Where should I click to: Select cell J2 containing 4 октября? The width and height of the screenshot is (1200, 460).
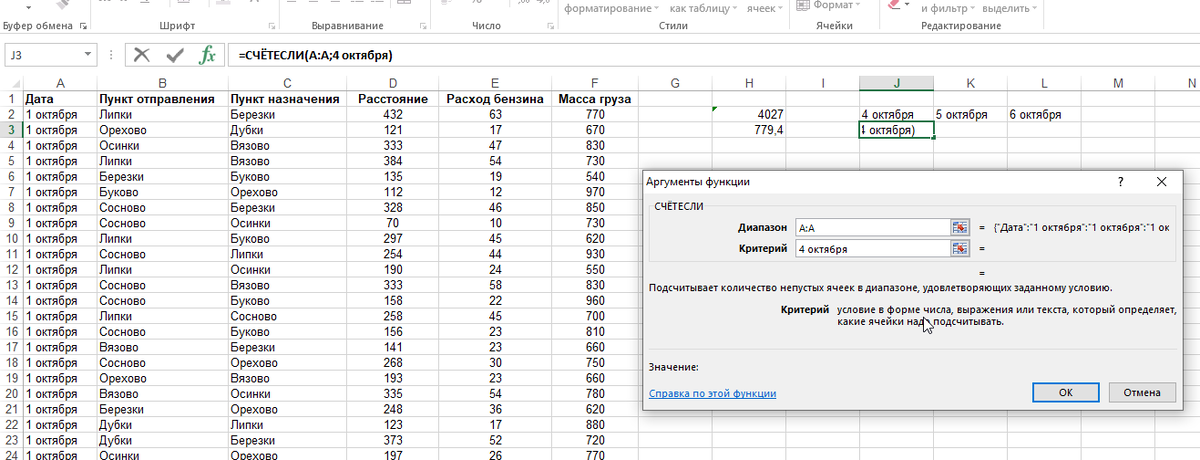[897, 114]
